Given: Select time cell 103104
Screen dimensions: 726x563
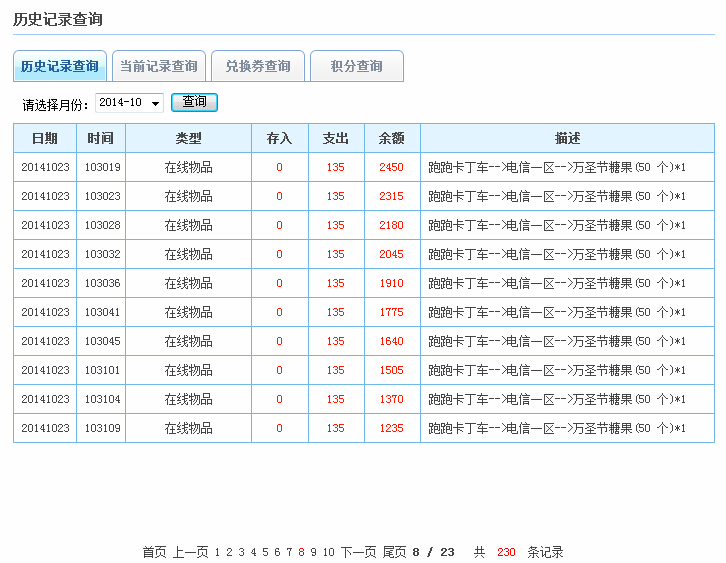Looking at the screenshot, I should click(x=102, y=399).
